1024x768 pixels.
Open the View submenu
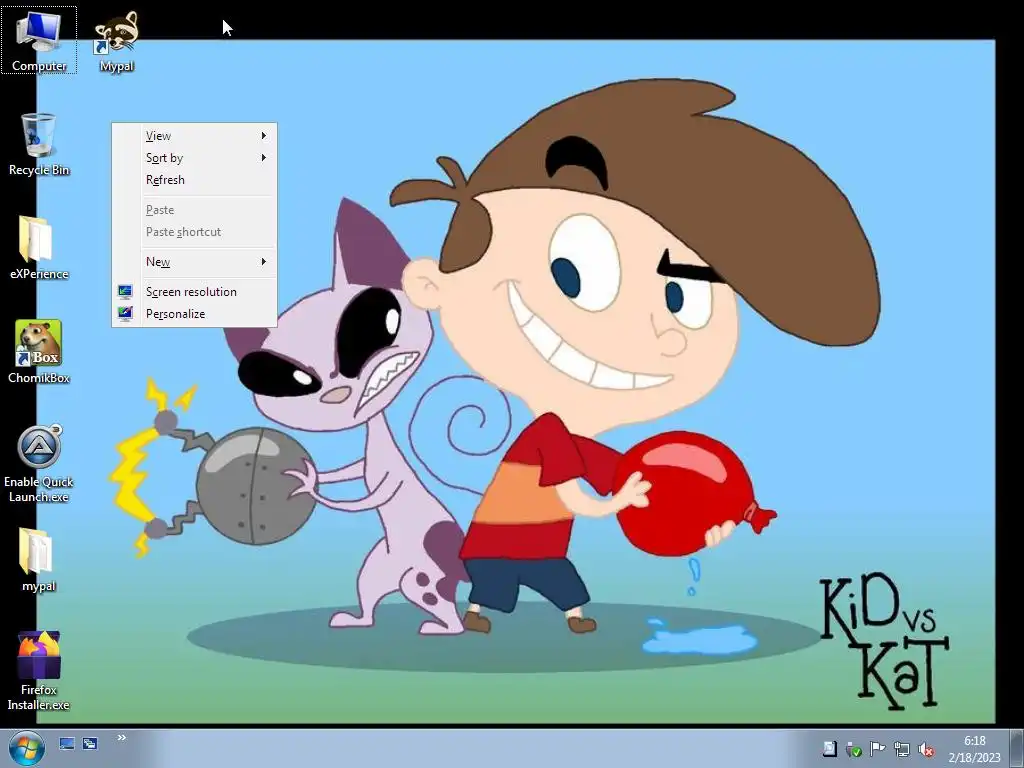[x=195, y=136]
